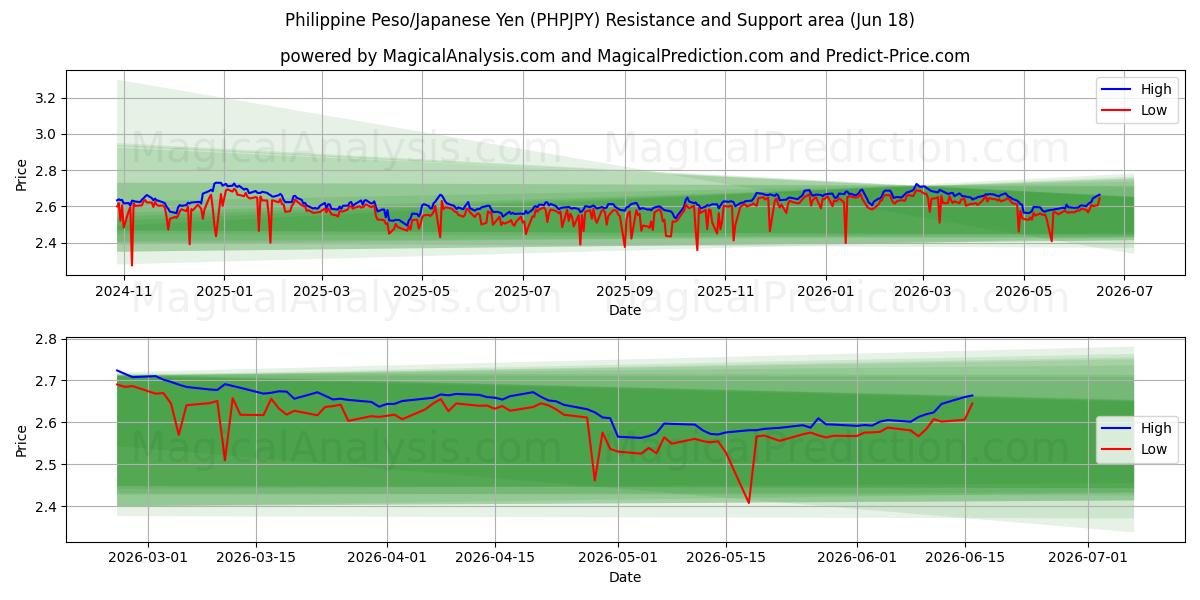This screenshot has height=600, width=1200.
Task: Click the chart title mentioning PHPJPY
Action: (x=600, y=20)
